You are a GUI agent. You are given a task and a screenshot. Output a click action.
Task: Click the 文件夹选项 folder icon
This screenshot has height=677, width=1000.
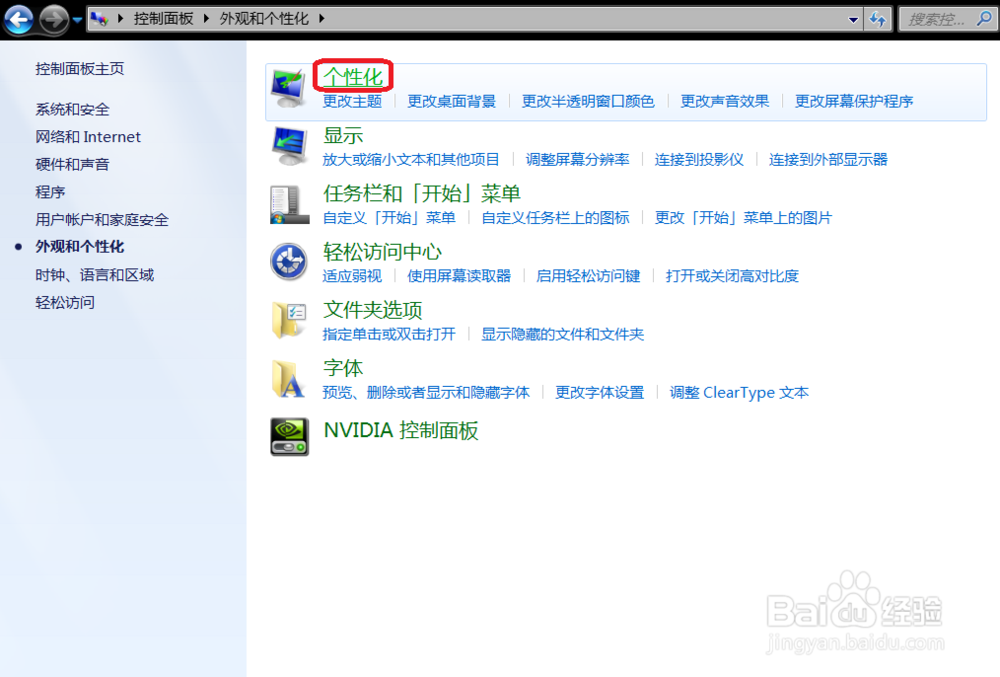[288, 319]
